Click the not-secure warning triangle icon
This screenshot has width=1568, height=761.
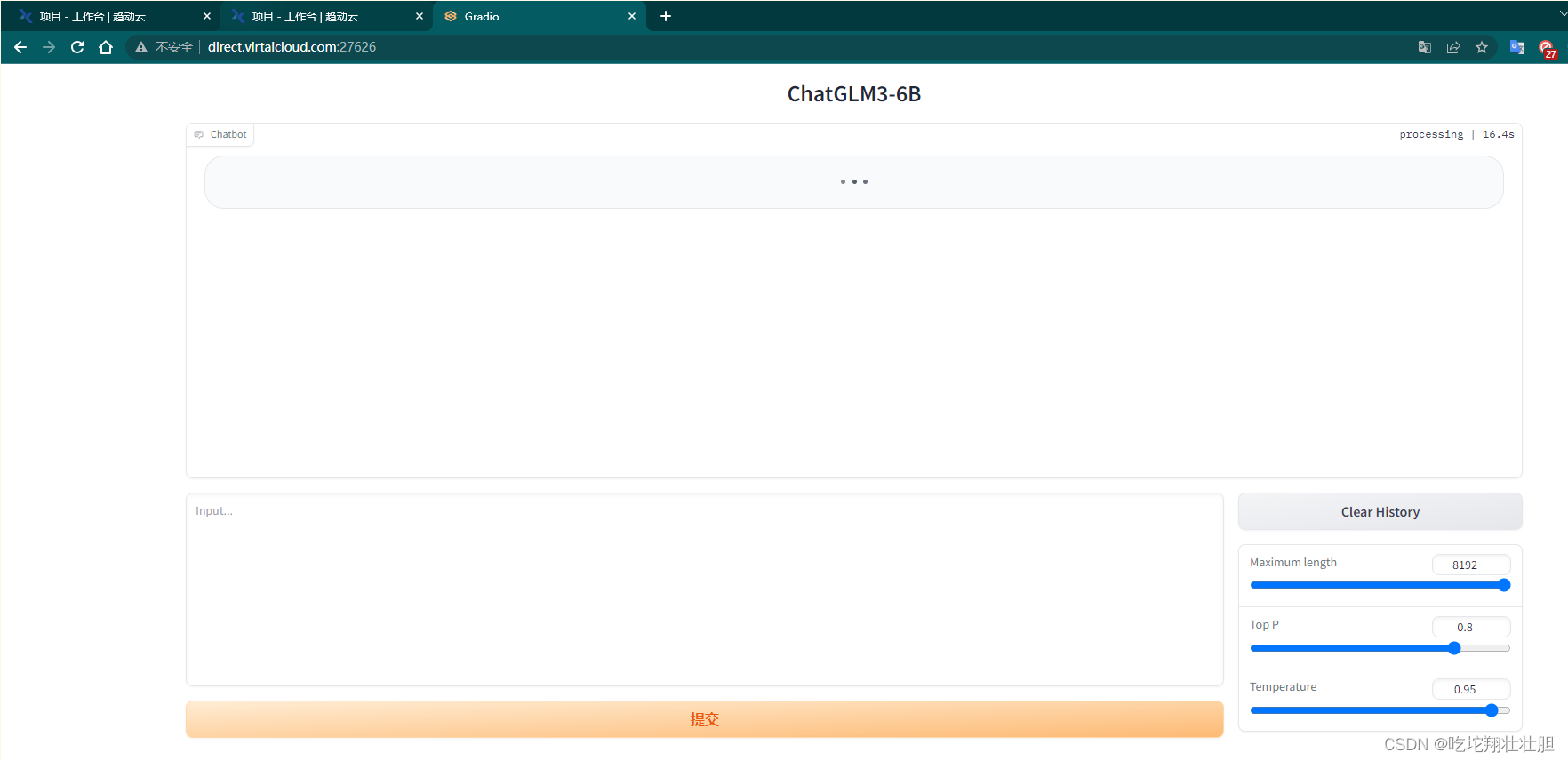click(141, 47)
